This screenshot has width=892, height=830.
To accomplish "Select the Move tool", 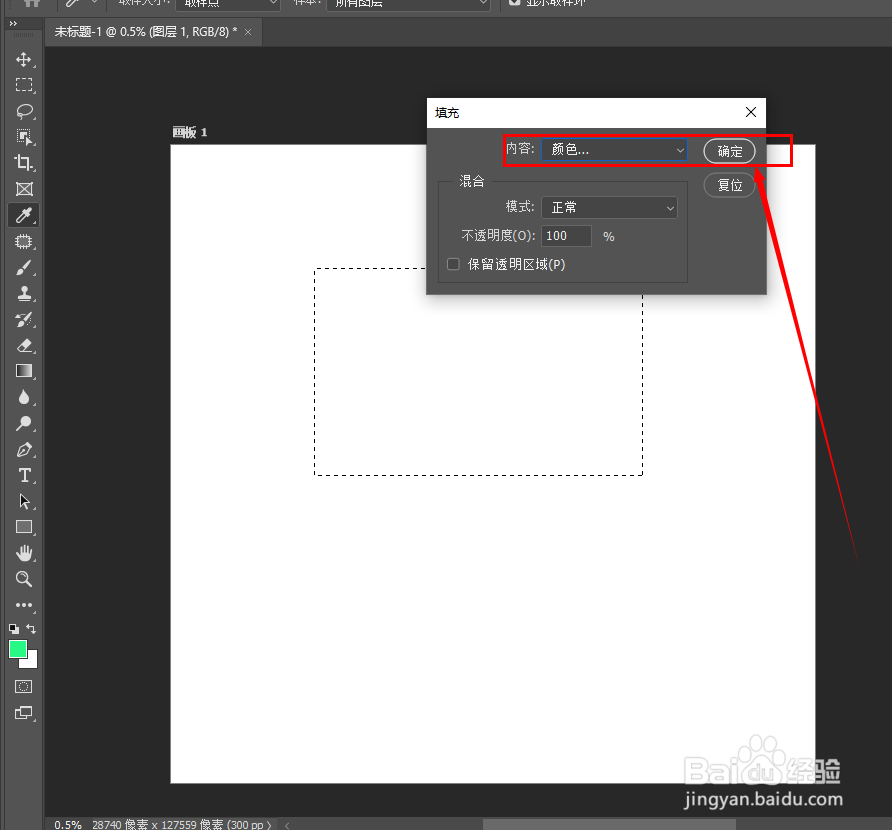I will 24,59.
